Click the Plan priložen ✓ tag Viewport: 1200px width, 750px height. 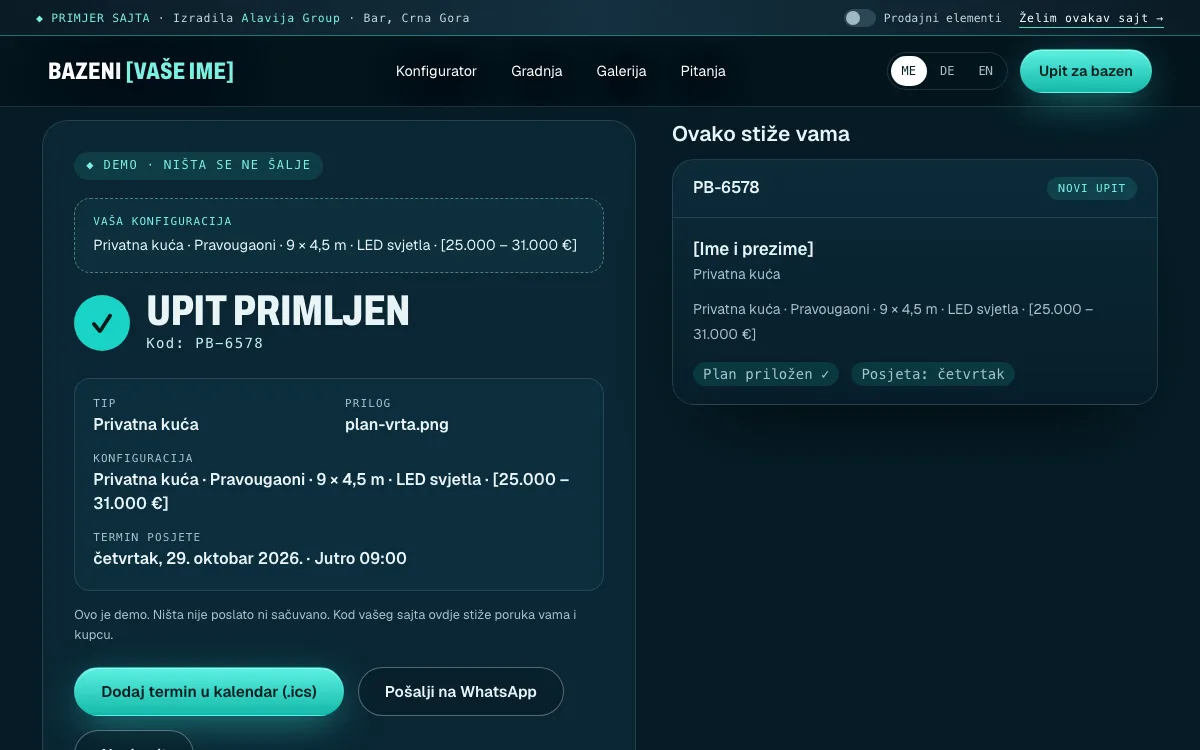[766, 374]
